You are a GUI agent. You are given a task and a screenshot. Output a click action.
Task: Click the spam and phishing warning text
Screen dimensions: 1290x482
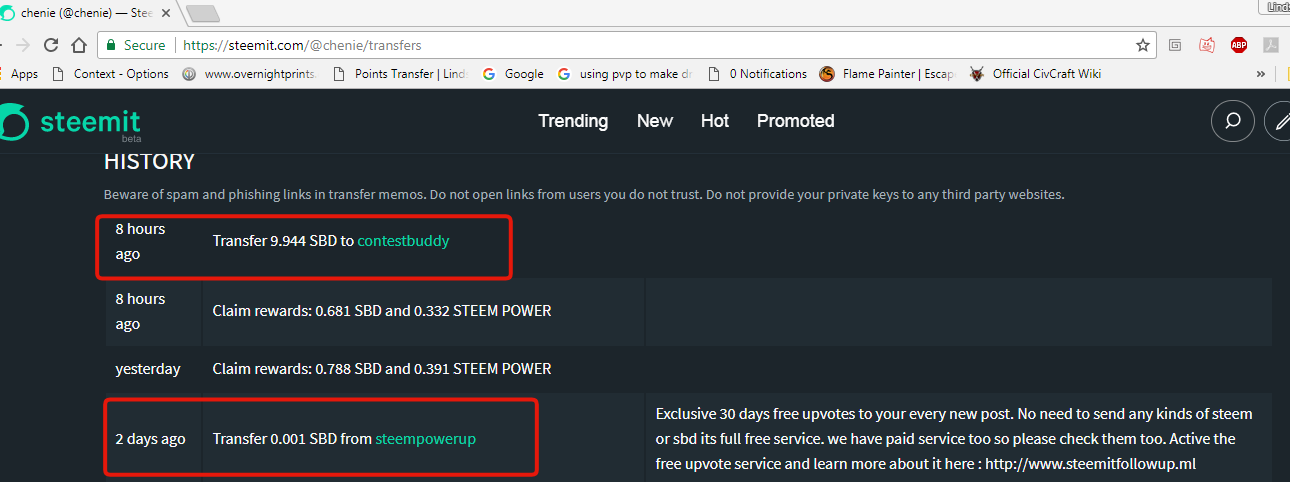(584, 194)
